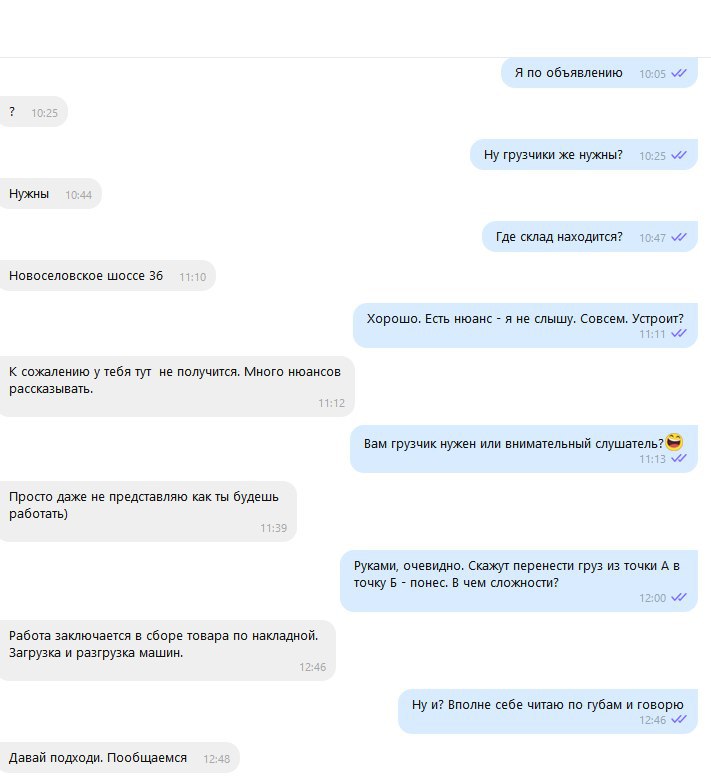Click the 10:05 timestamp on first message
The height and width of the screenshot is (783, 711).
(x=652, y=74)
